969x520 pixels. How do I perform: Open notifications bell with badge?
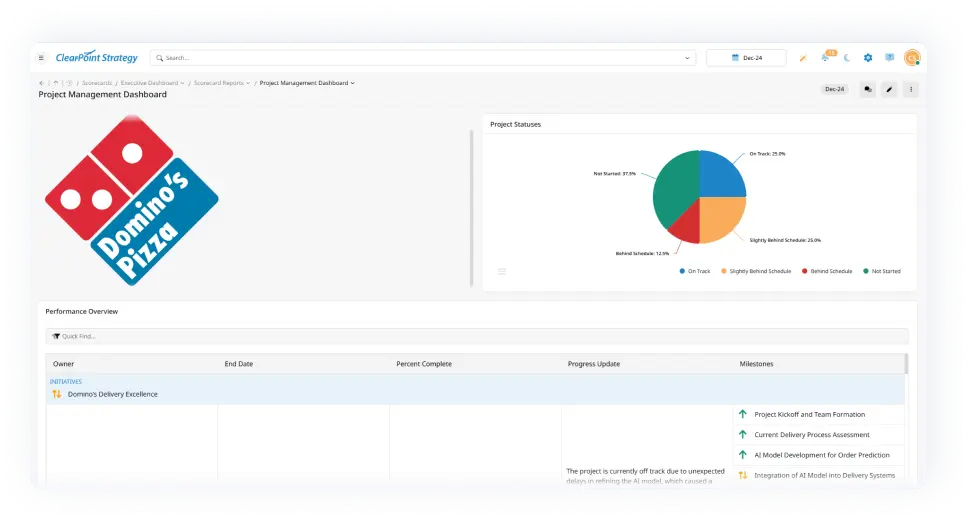[x=826, y=57]
